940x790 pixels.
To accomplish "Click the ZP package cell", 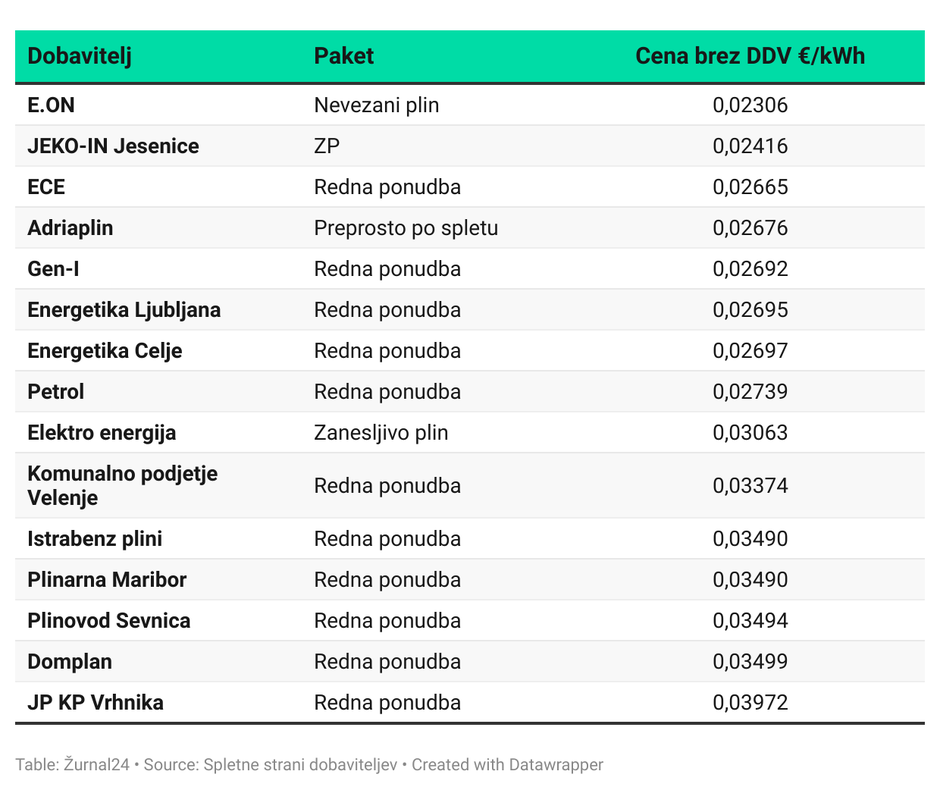I will coord(327,146).
